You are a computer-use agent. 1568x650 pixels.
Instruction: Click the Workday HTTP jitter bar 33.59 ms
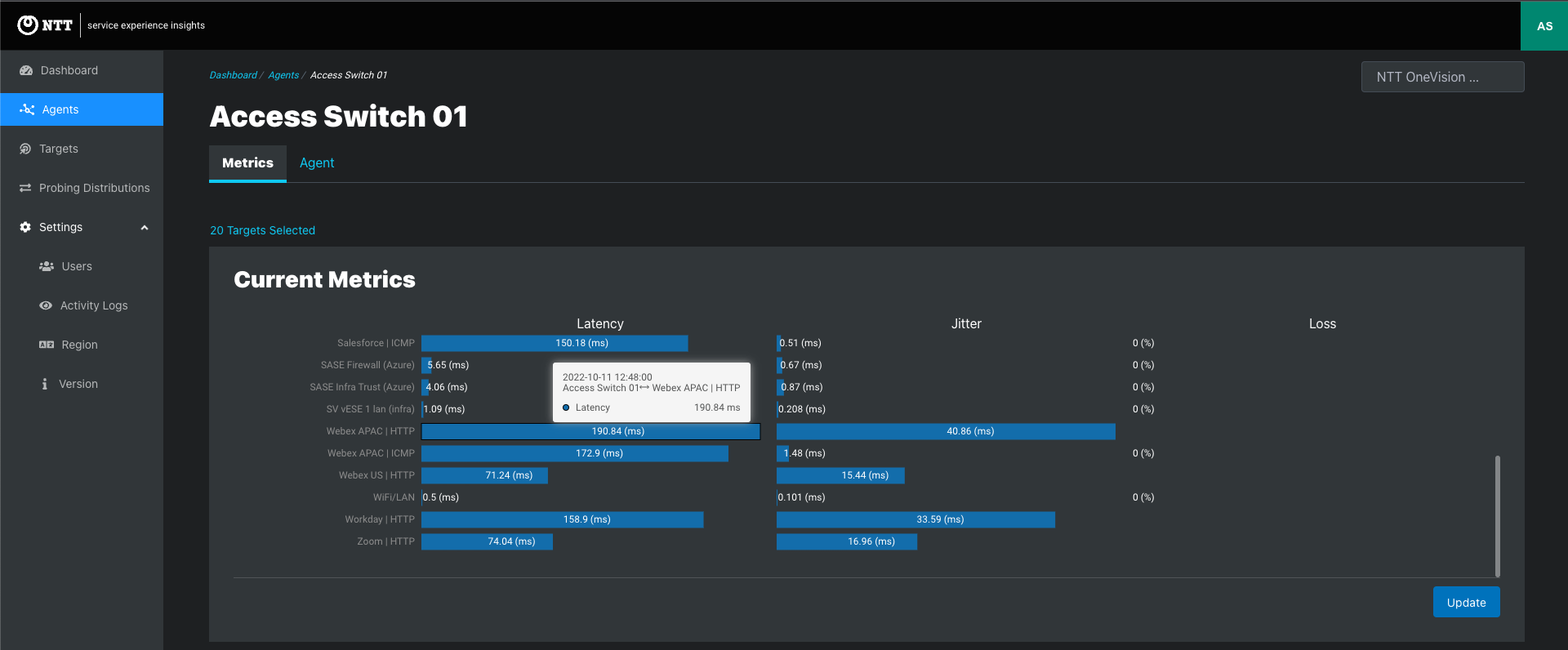915,519
